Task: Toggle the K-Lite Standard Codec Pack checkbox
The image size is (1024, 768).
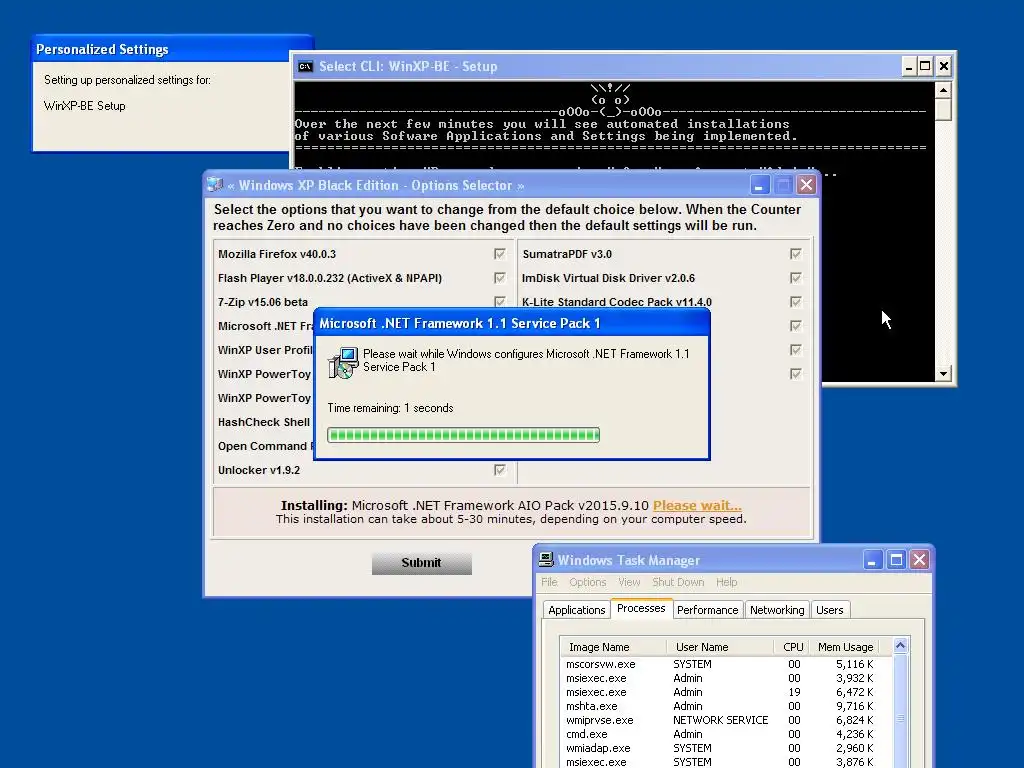Action: (795, 302)
